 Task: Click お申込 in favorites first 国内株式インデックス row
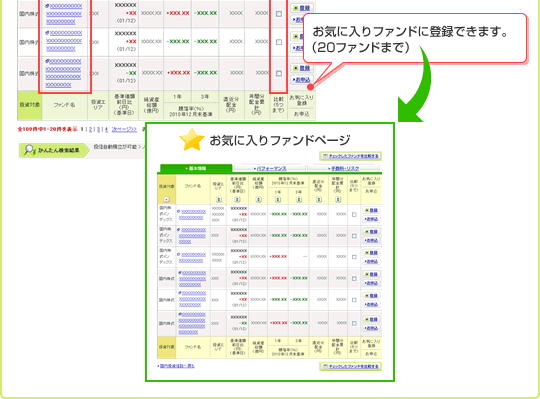tap(371, 219)
